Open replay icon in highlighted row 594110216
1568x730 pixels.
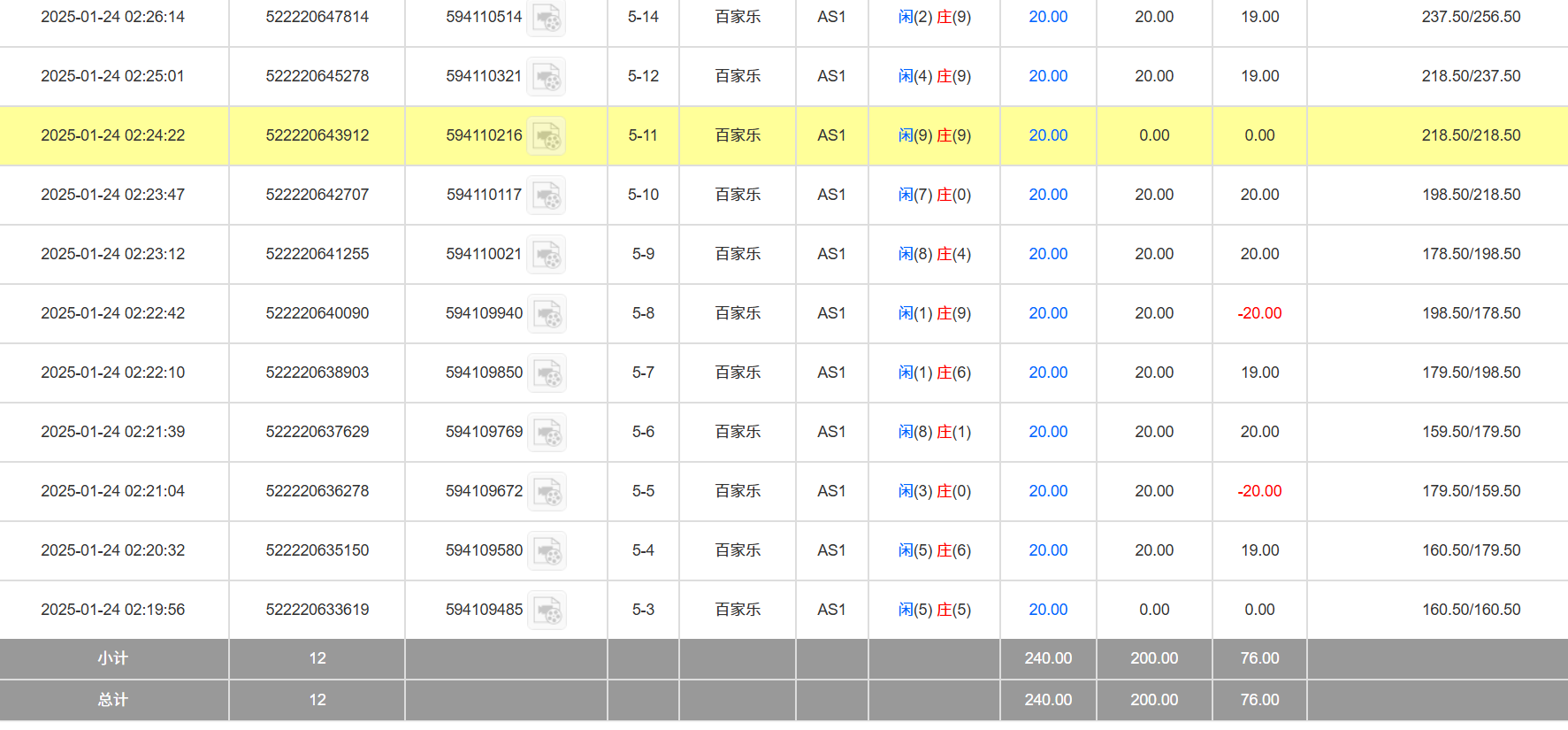point(546,136)
